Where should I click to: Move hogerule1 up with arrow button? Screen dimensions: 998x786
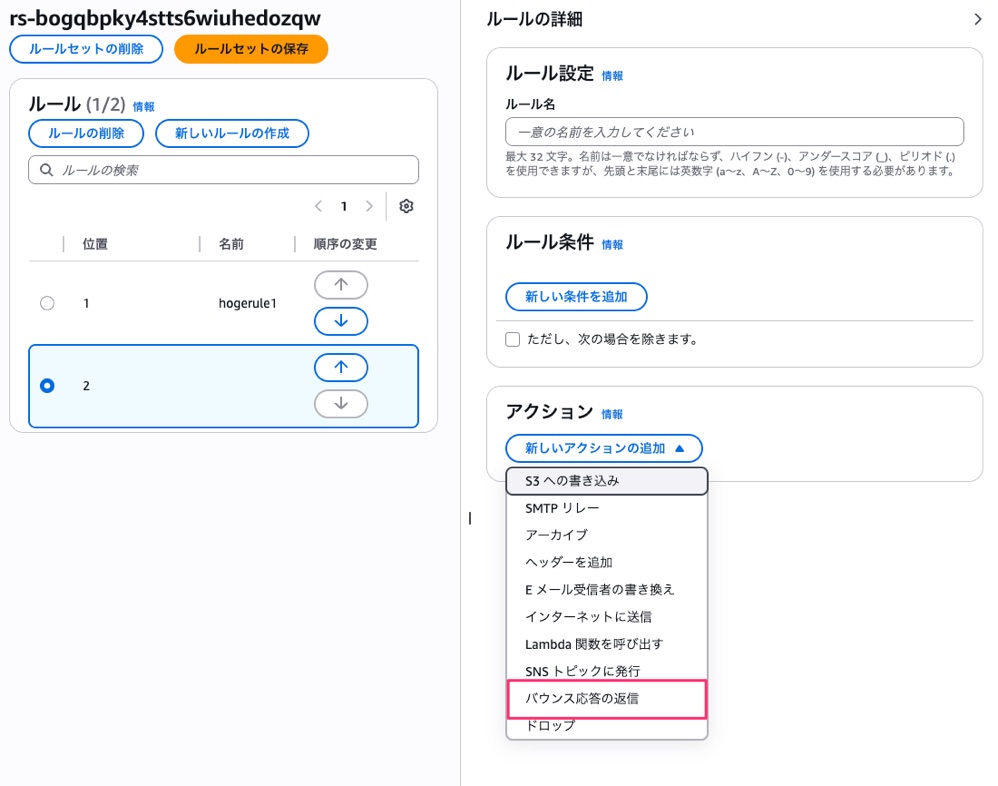coord(341,285)
